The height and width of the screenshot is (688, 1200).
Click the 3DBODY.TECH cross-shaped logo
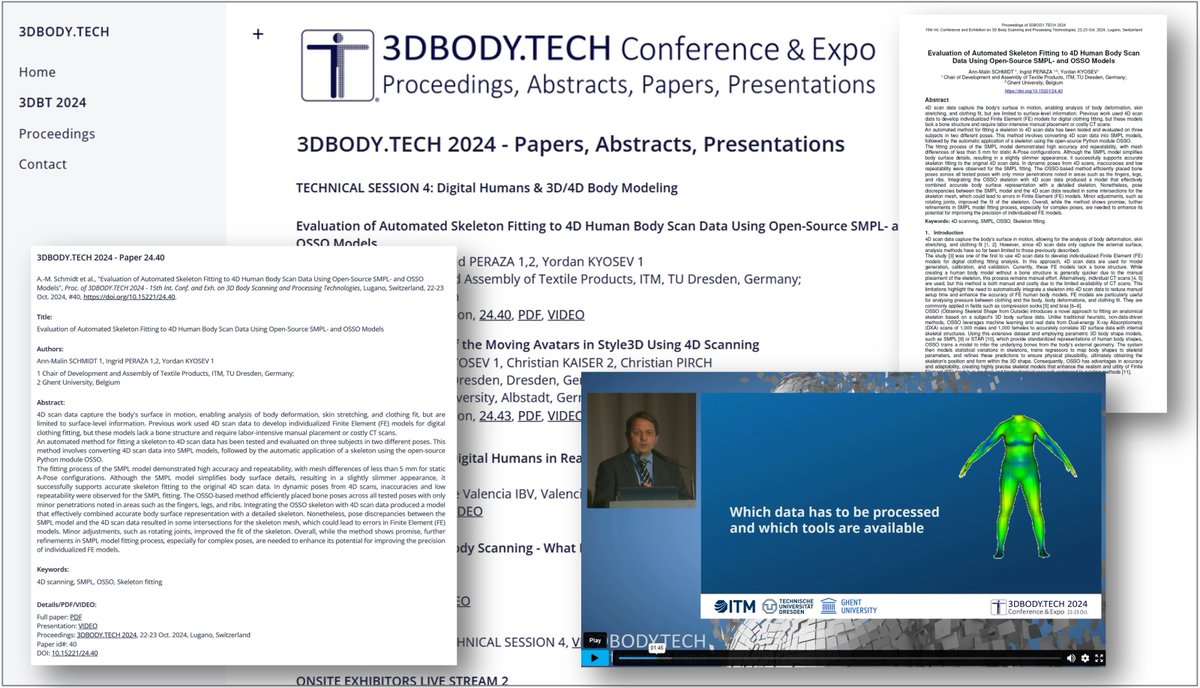pos(340,66)
